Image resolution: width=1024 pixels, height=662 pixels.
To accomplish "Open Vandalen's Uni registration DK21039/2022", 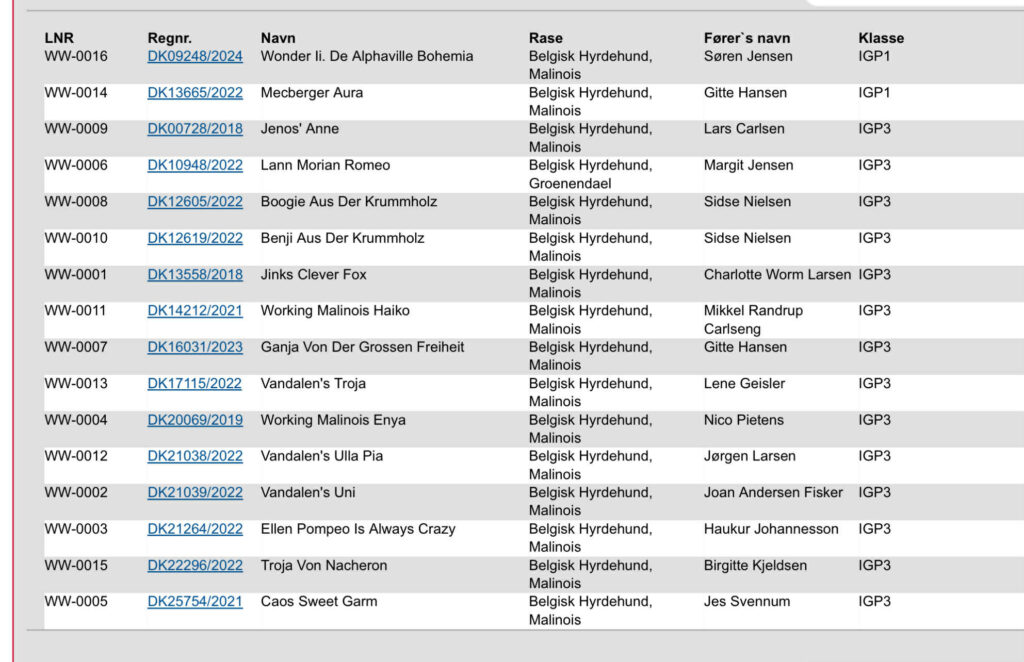I will [x=195, y=493].
